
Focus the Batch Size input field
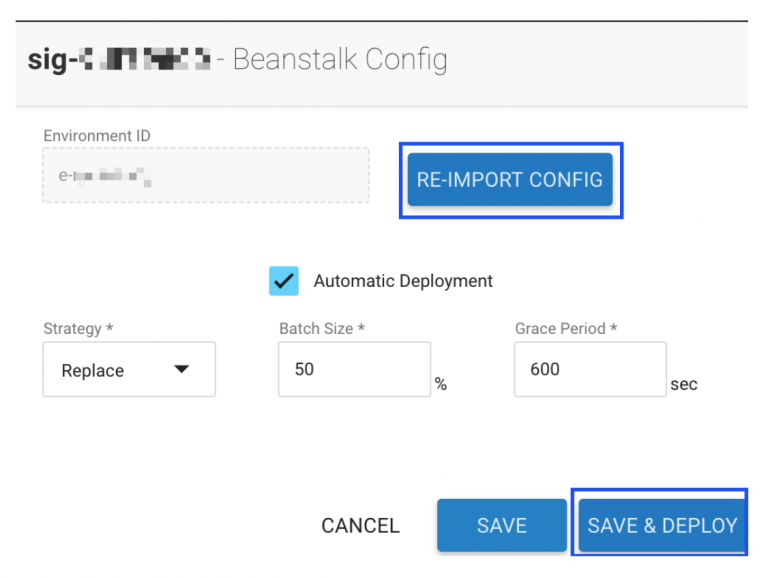[354, 369]
